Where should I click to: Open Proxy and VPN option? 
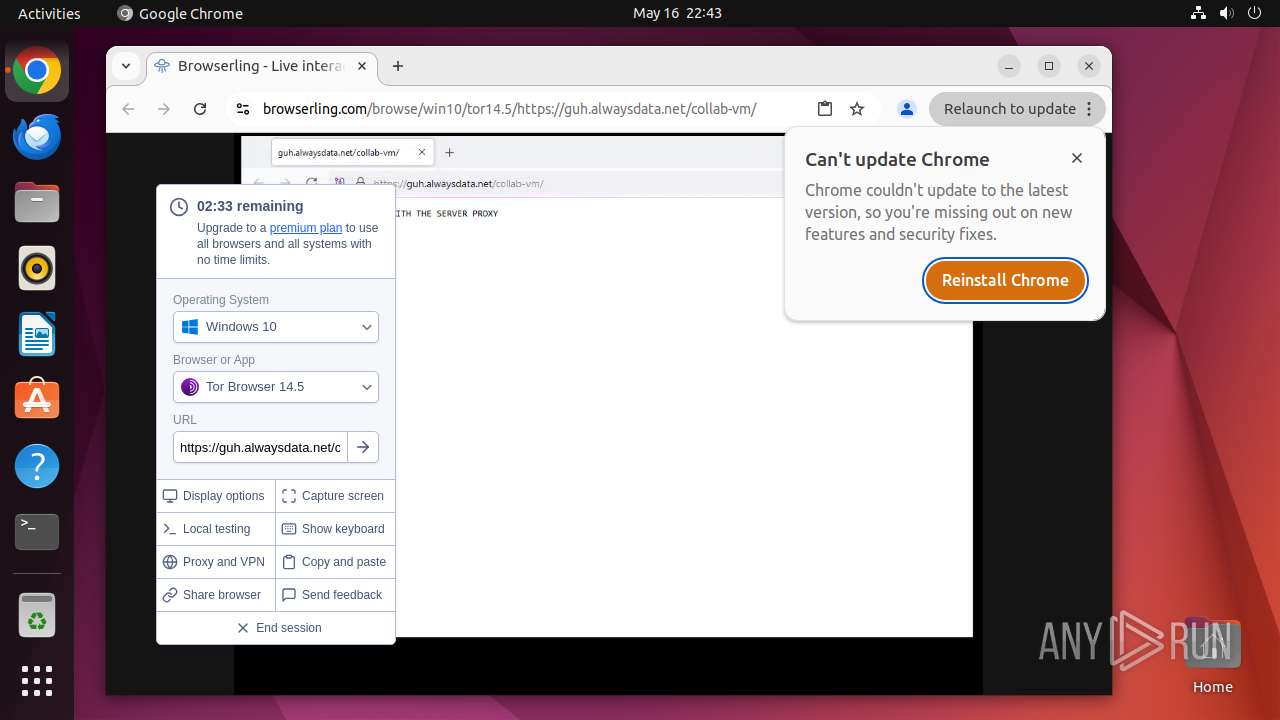tap(216, 562)
